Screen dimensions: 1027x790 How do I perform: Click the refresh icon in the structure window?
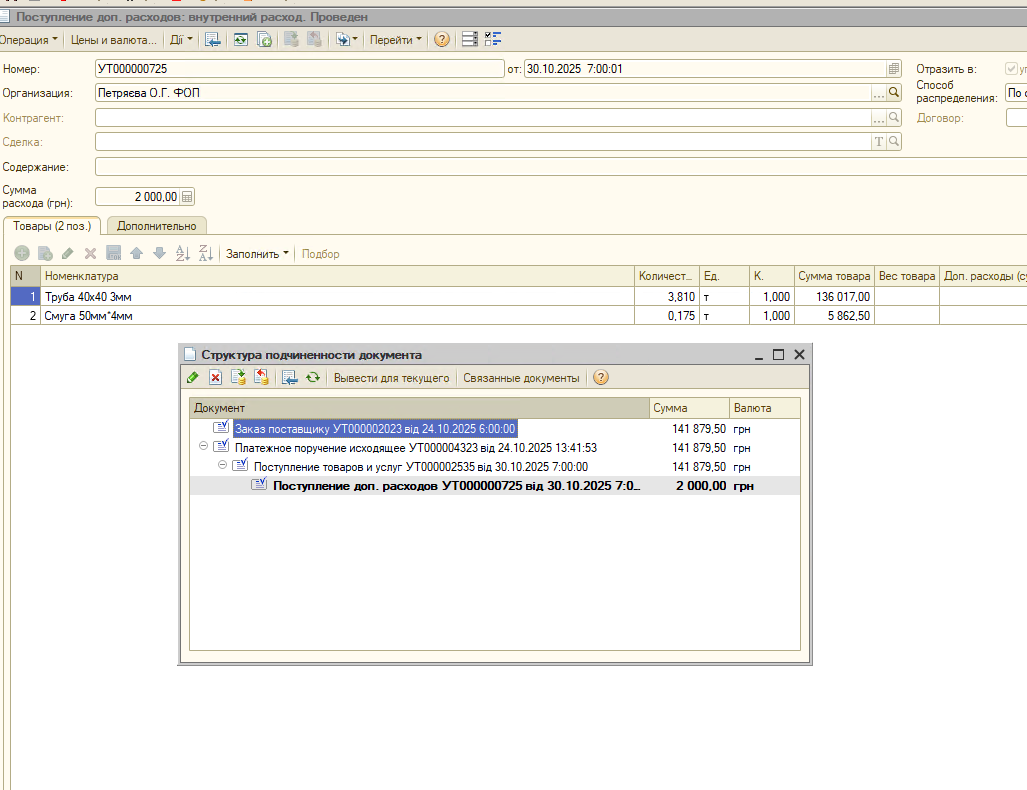point(313,378)
